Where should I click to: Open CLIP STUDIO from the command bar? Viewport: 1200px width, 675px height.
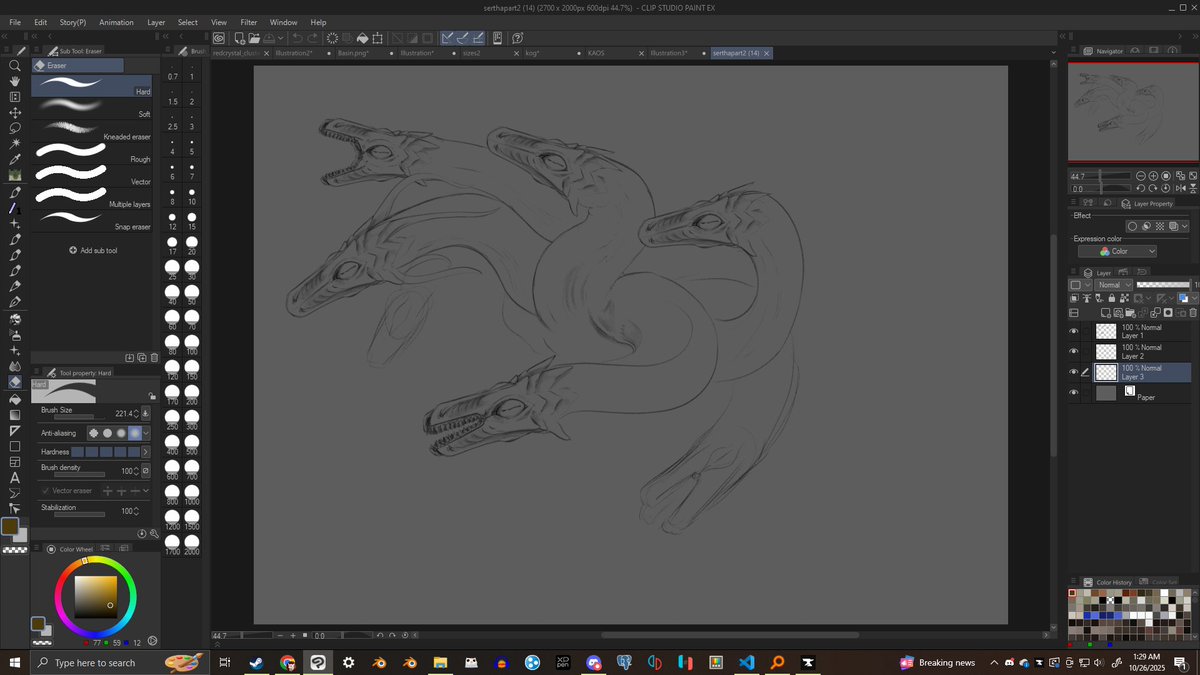pyautogui.click(x=218, y=38)
